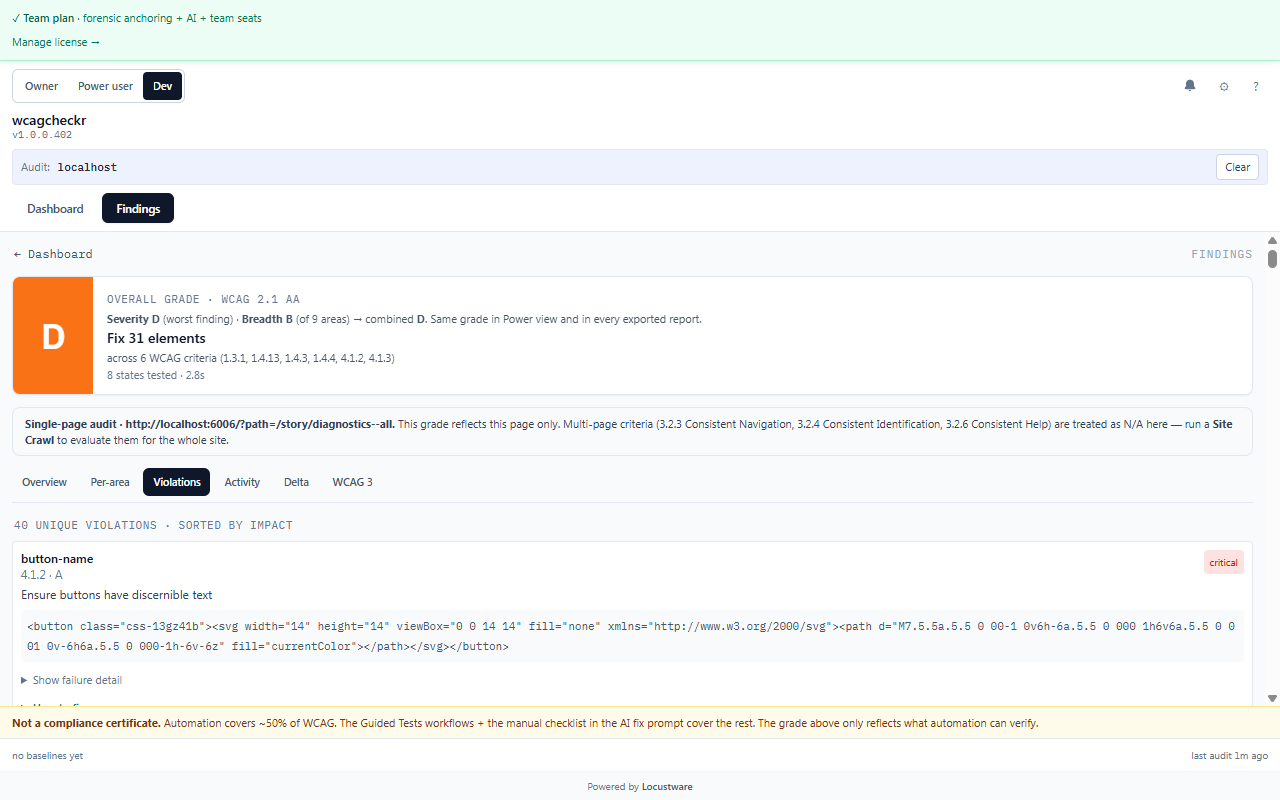Viewport: 1280px width, 800px height.
Task: Expand Show failure detail disclosure
Action: pyautogui.click(x=71, y=680)
